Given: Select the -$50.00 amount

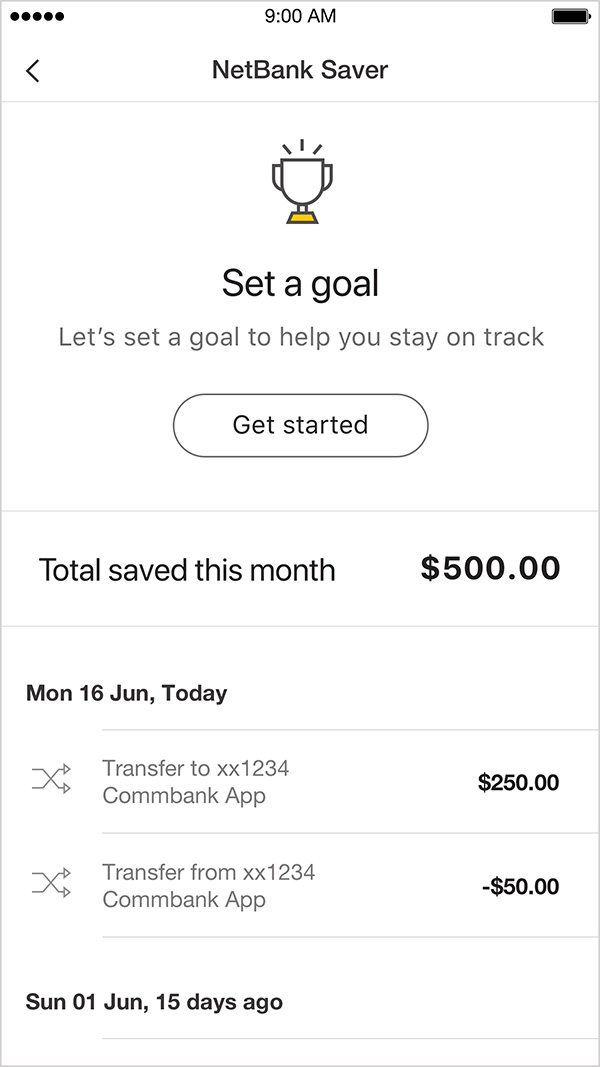Looking at the screenshot, I should click(x=522, y=886).
